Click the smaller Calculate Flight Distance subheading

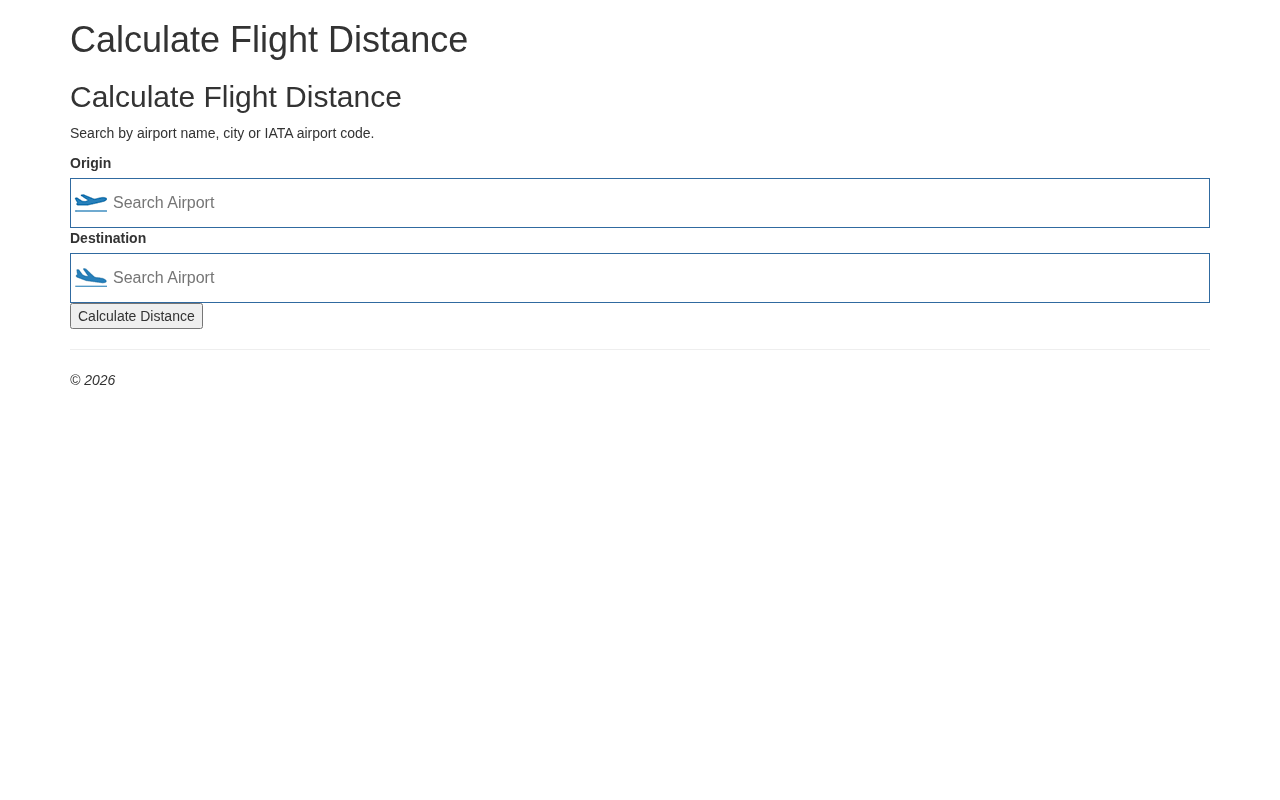click(236, 97)
